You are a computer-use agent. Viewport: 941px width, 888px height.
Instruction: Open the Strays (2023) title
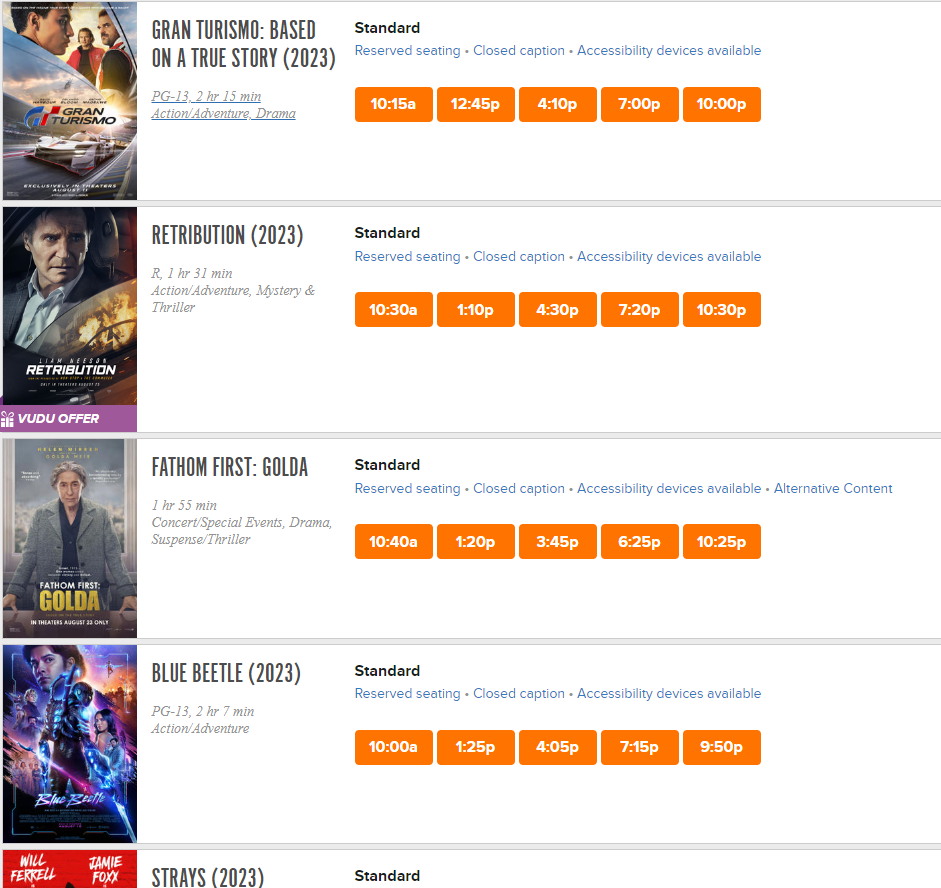[208, 877]
